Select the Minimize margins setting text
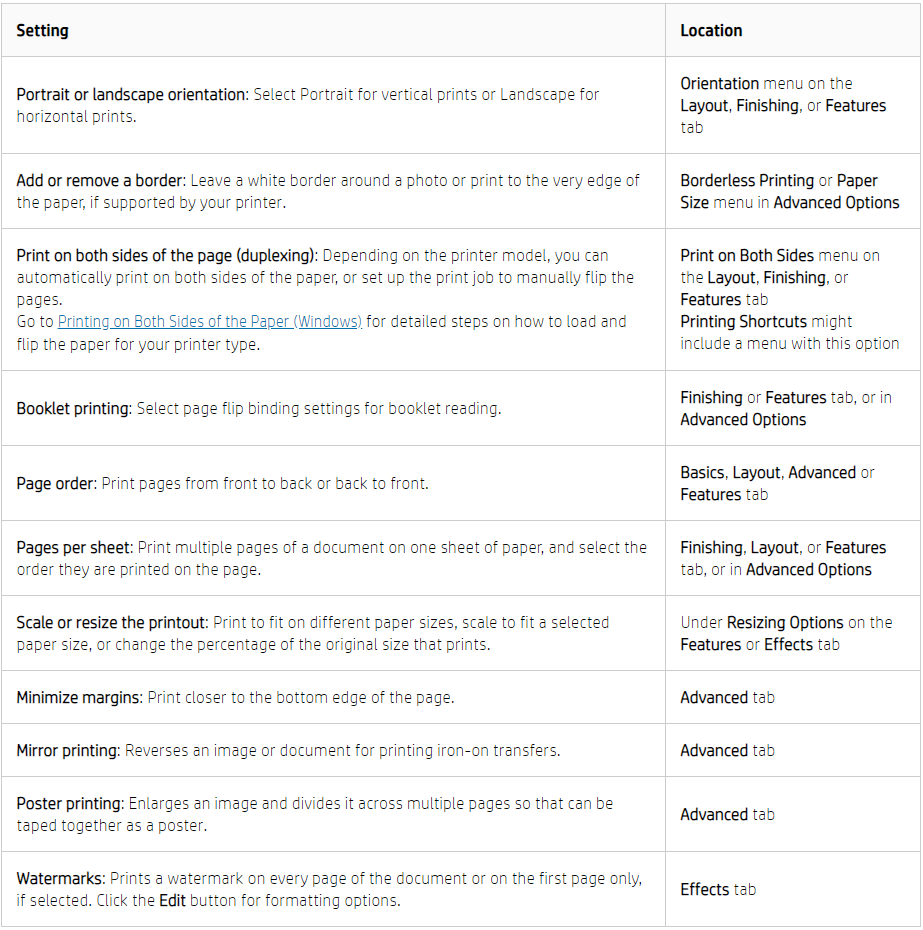 (x=79, y=698)
